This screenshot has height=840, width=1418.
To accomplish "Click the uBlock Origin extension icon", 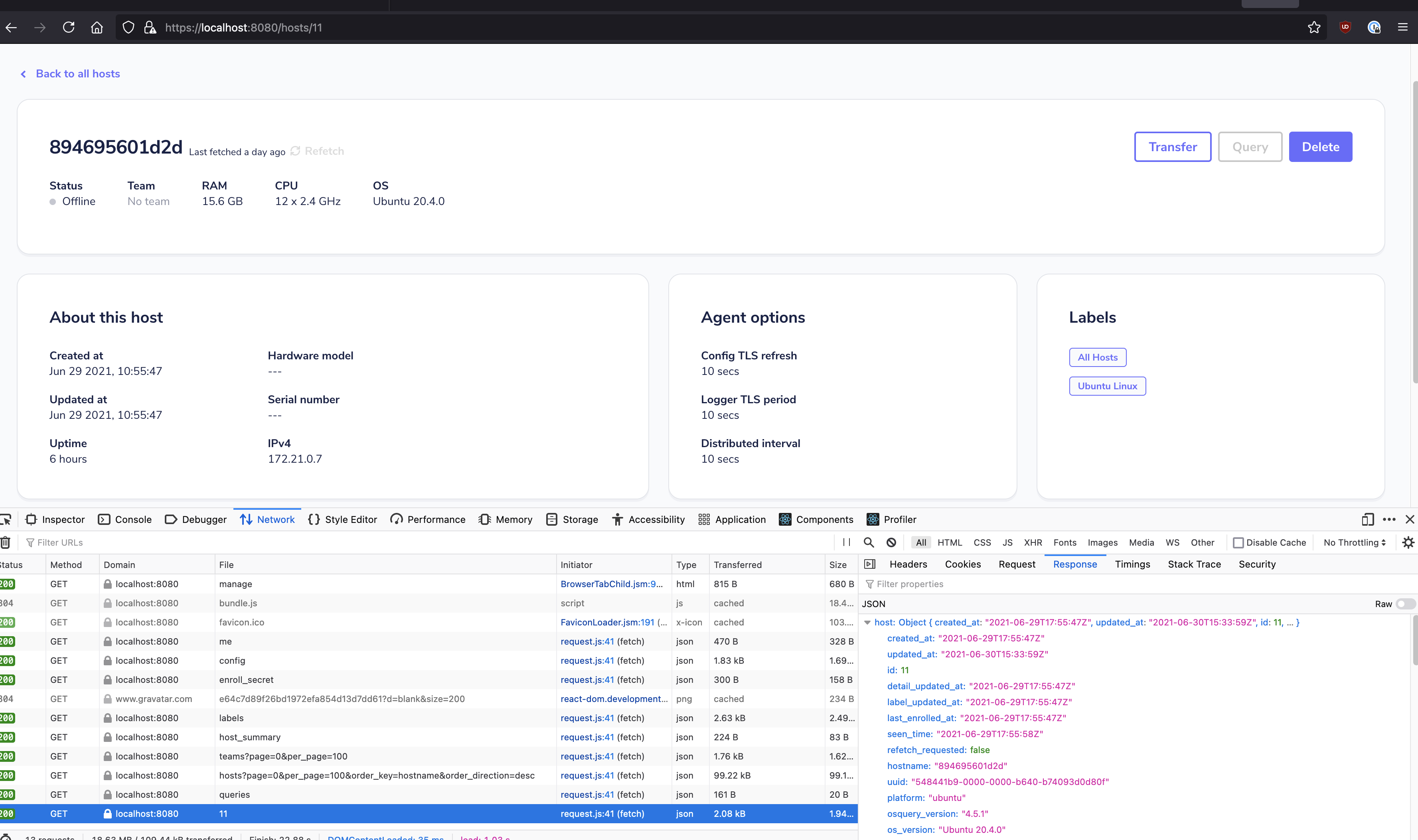I will pos(1345,27).
